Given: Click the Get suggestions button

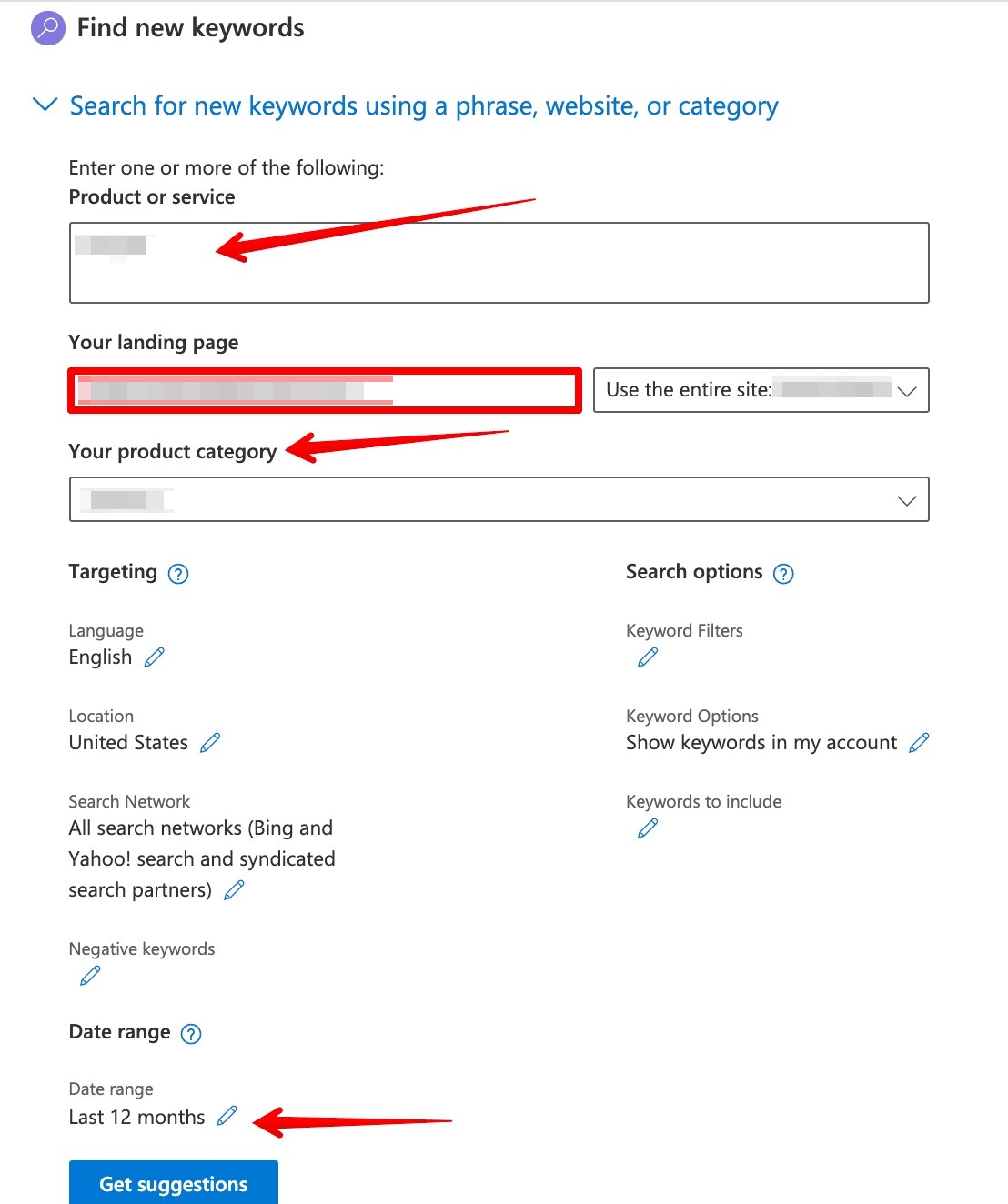Looking at the screenshot, I should 173,1183.
